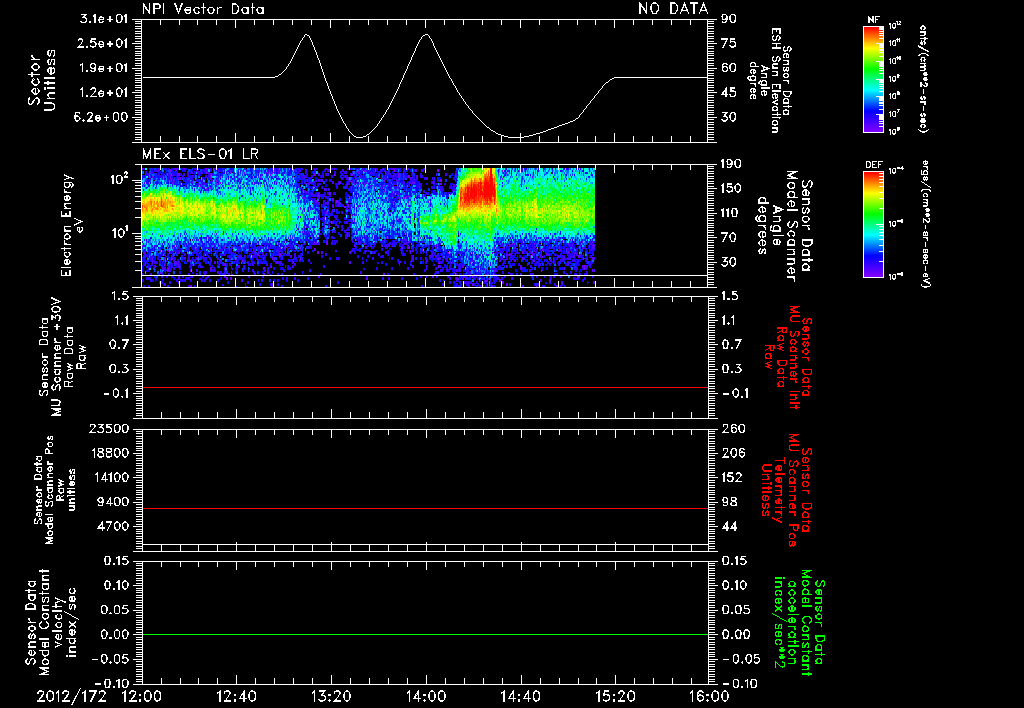The image size is (1024, 708).
Task: Click the "Model Scanner Pos Raw unitless" label
Action: coord(55,490)
